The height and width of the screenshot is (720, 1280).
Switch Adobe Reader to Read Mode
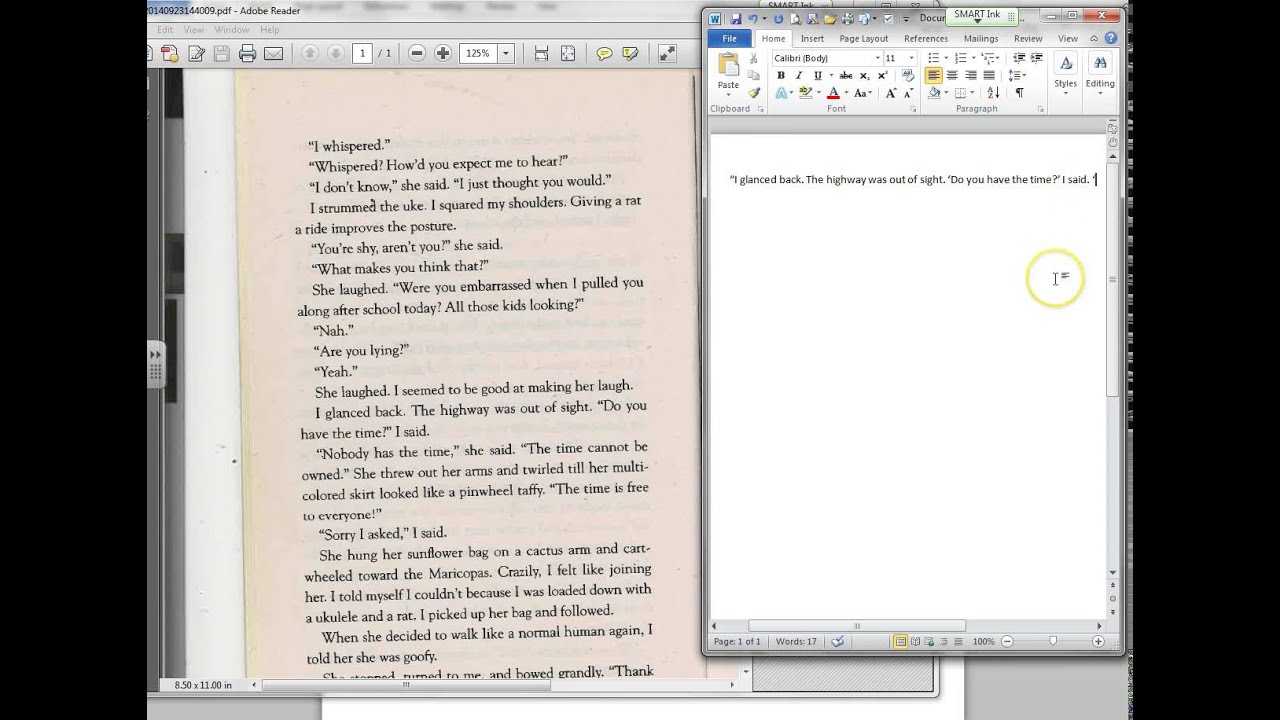pyautogui.click(x=667, y=53)
